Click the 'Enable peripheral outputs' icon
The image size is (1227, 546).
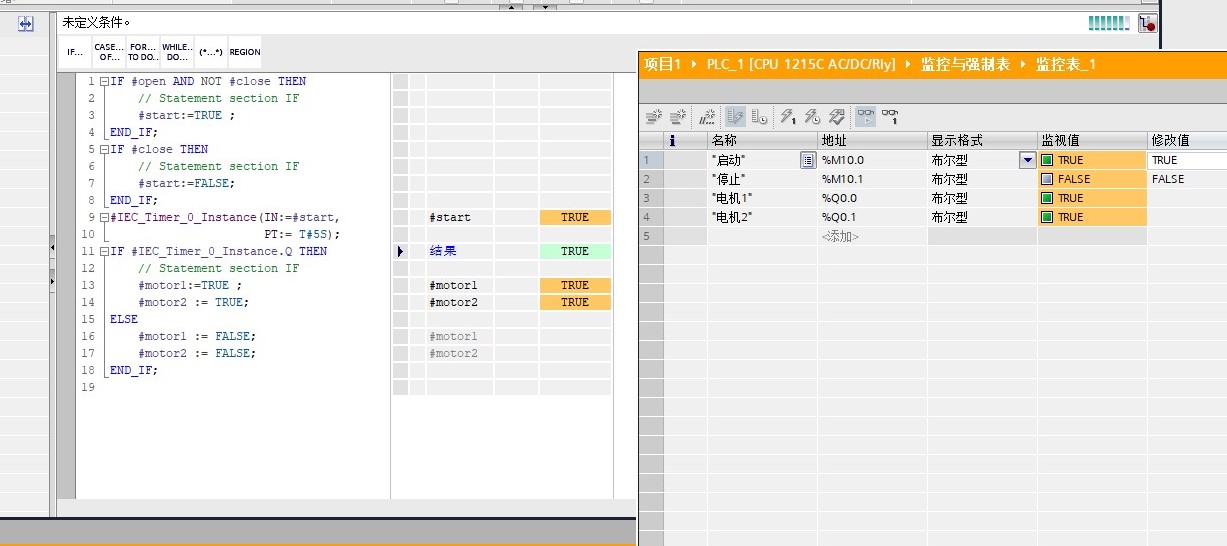click(837, 117)
